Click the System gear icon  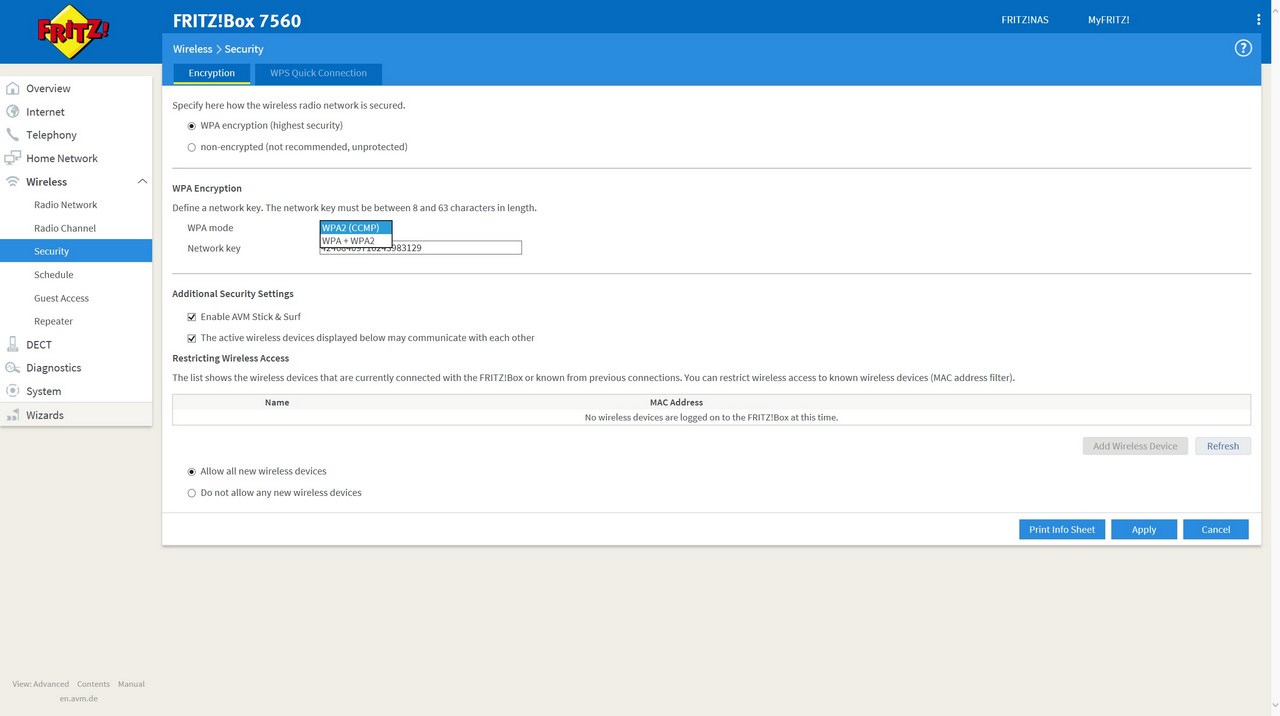pyautogui.click(x=13, y=391)
